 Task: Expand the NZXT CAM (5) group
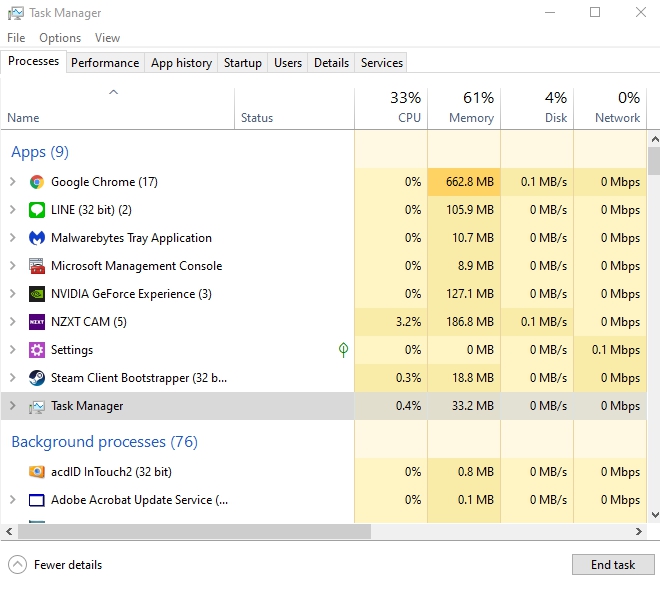click(13, 322)
